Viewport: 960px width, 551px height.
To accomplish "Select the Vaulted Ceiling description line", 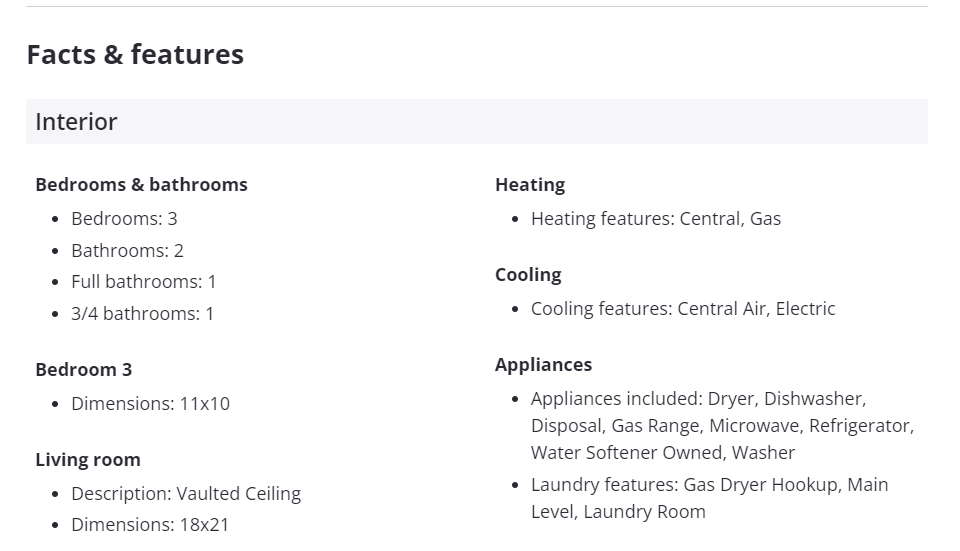I will pos(186,494).
